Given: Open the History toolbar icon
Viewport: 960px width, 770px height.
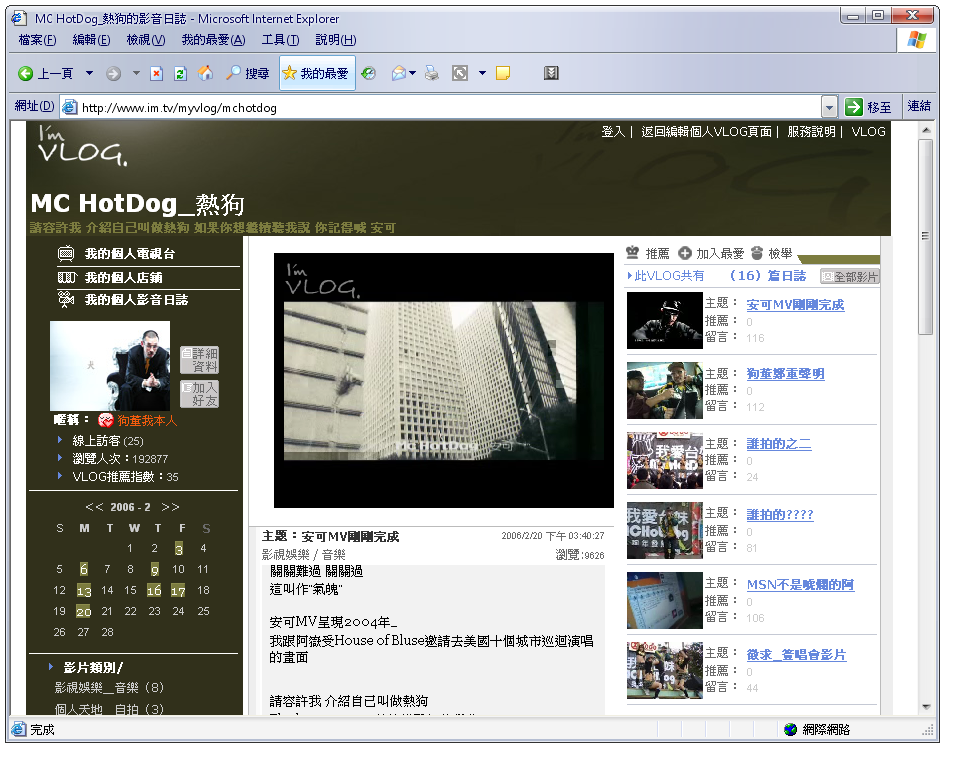Looking at the screenshot, I should tap(369, 73).
